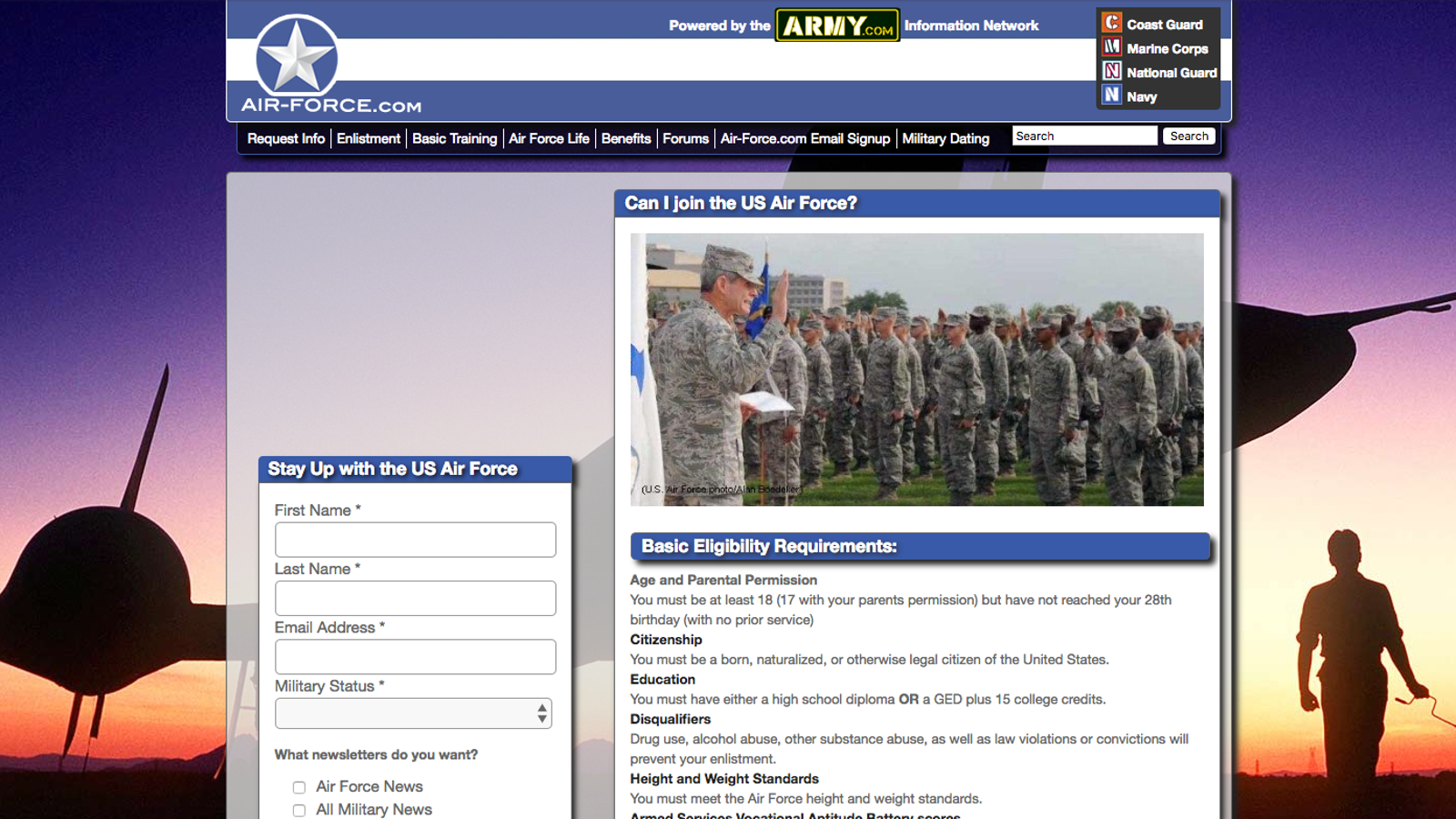1456x819 pixels.
Task: Open the National Guard site link
Action: click(x=1172, y=73)
